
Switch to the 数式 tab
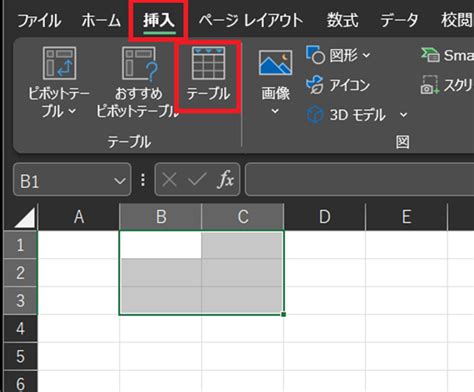click(x=342, y=20)
